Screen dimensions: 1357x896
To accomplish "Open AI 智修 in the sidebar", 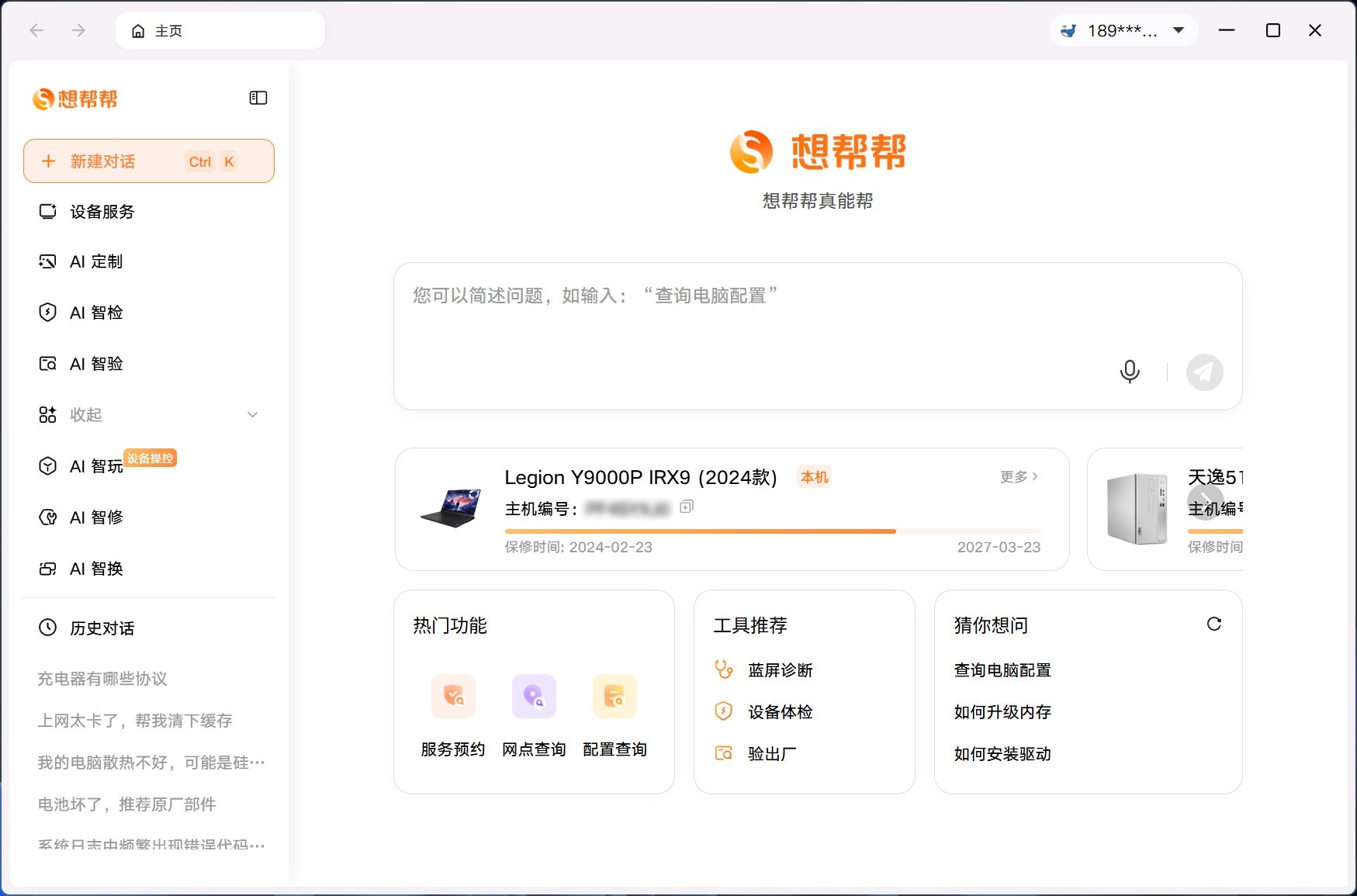I will tap(149, 517).
